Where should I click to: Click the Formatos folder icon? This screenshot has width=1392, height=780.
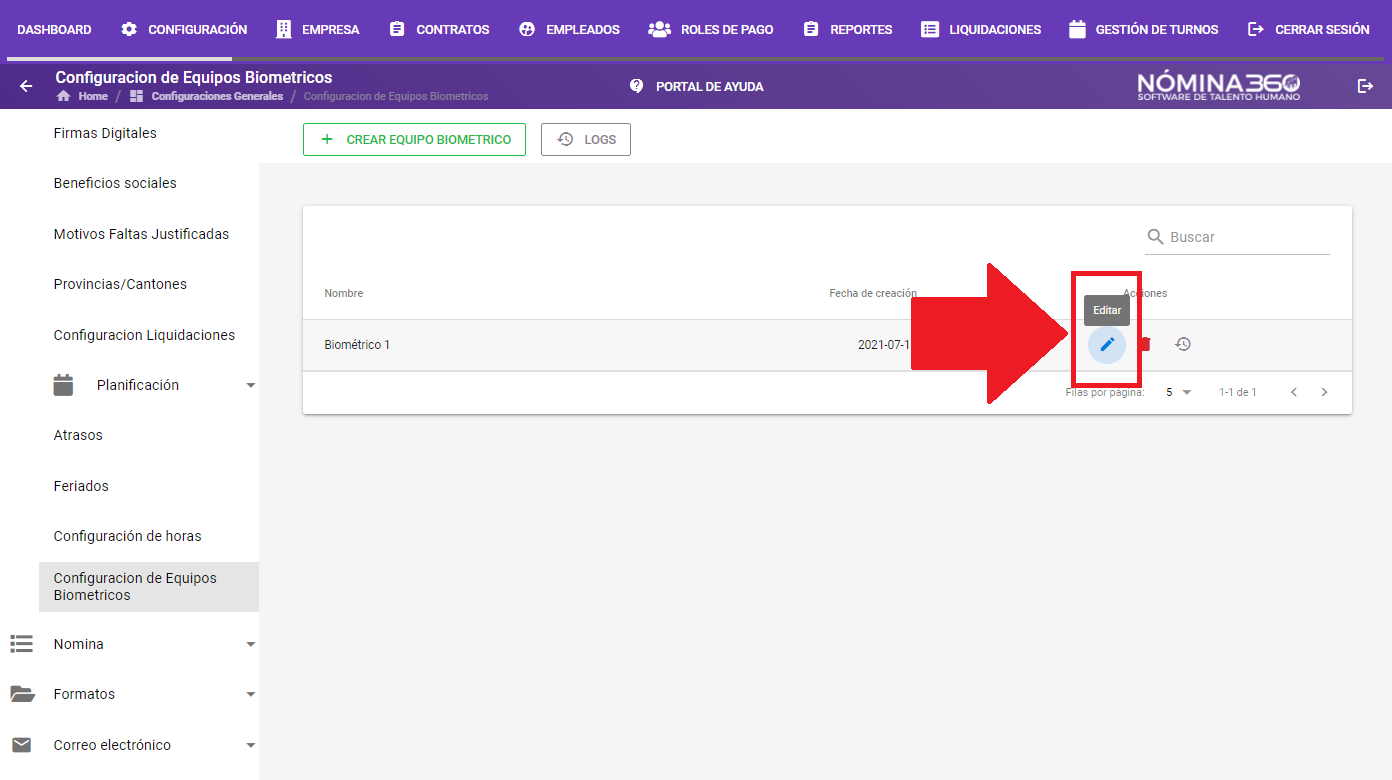pyautogui.click(x=21, y=694)
